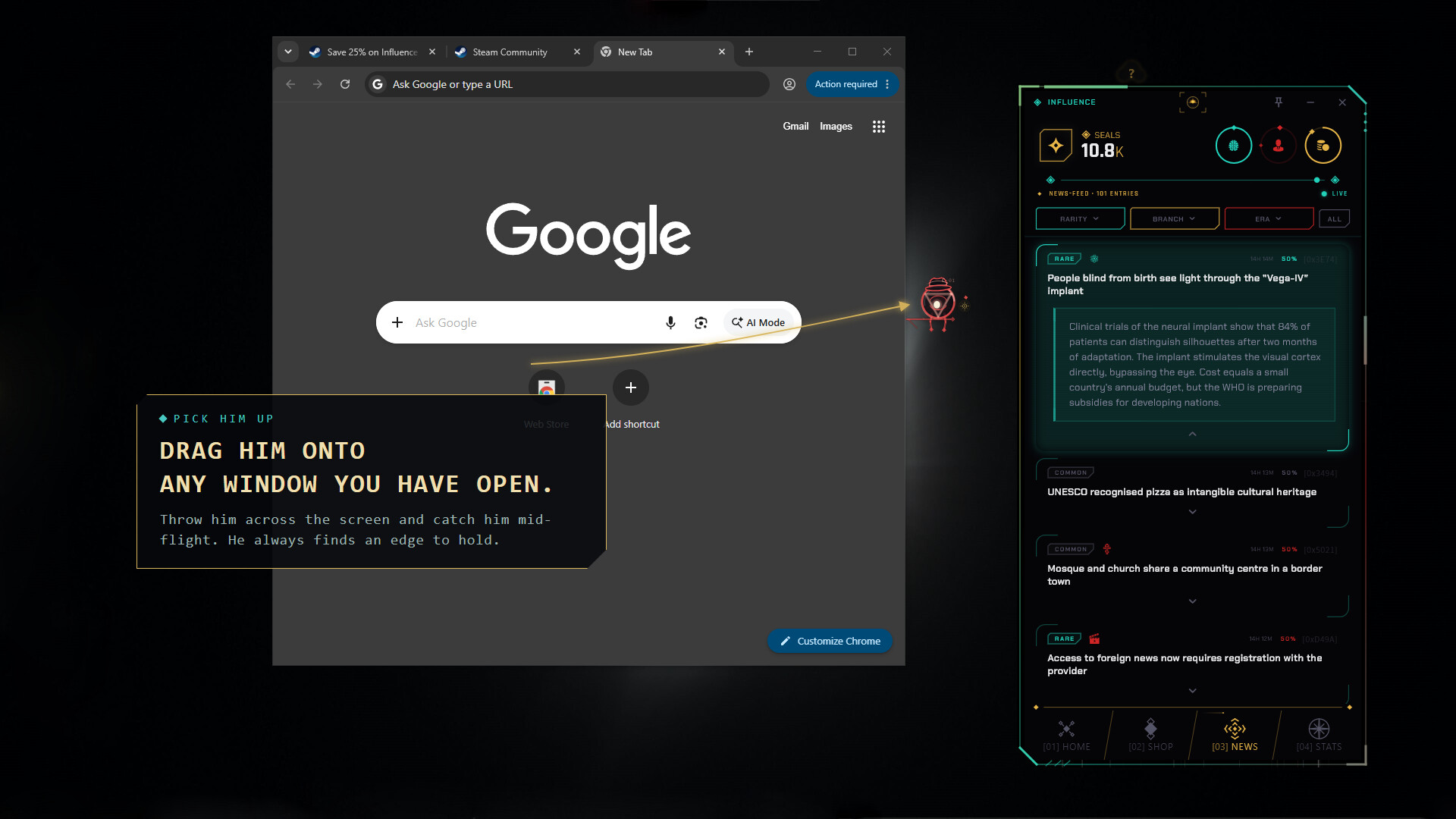
Task: Click the Google logo
Action: point(588,235)
